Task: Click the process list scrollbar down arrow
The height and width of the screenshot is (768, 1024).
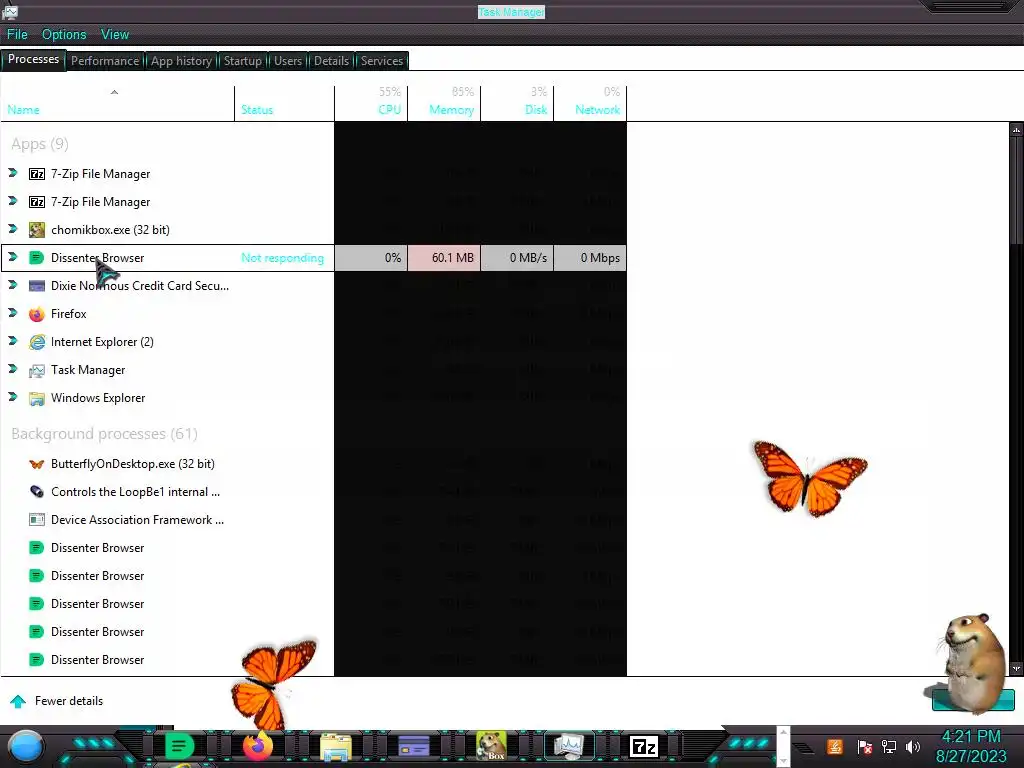Action: pos(1016,669)
